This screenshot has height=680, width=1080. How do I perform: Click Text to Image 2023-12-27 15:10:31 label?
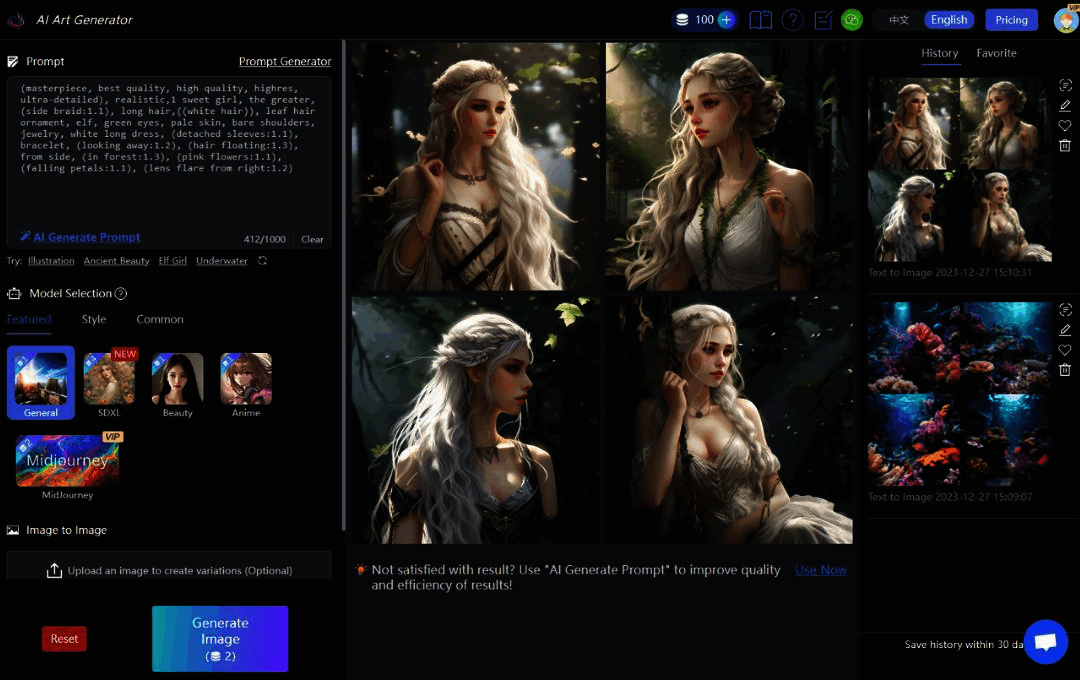click(x=950, y=273)
